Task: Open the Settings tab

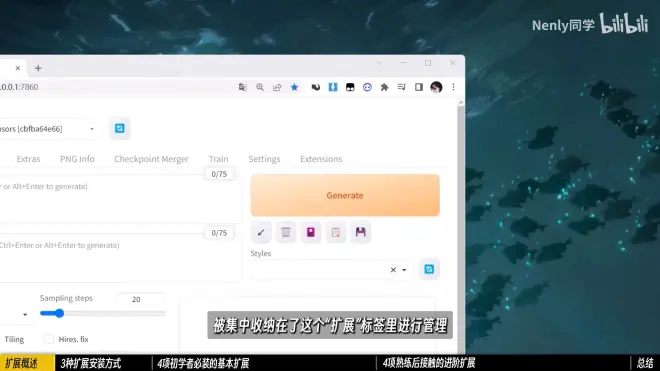Action: 264,159
